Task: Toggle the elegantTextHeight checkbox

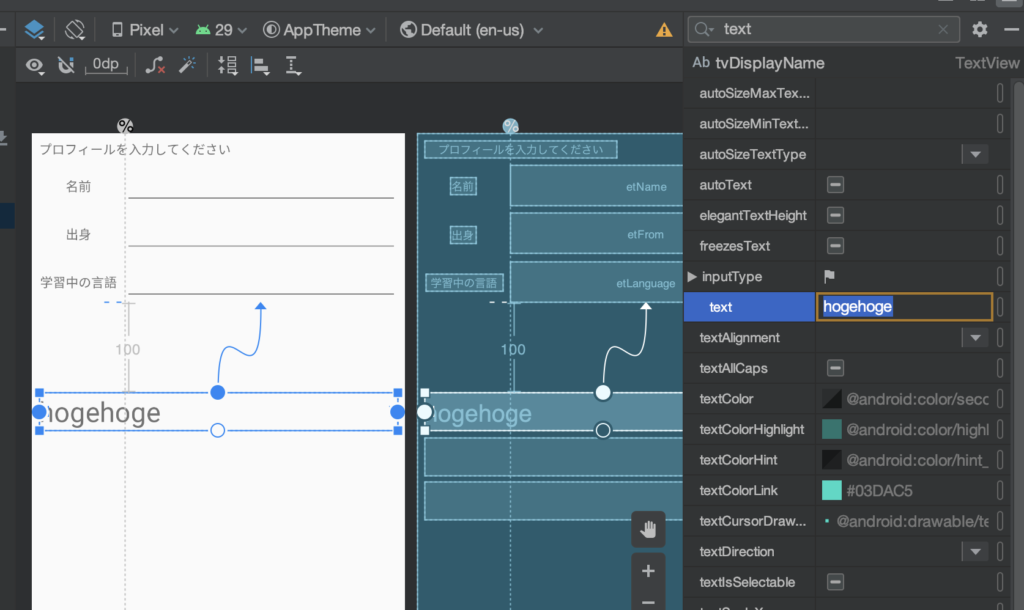Action: coord(835,216)
